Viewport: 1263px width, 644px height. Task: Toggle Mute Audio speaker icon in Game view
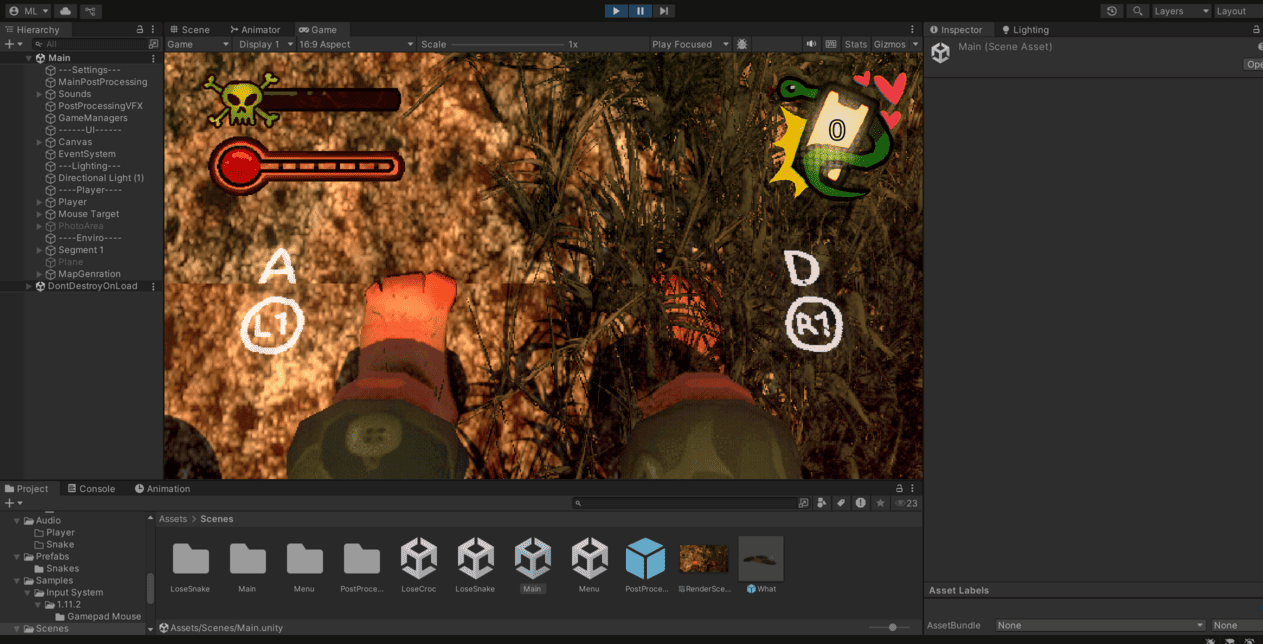click(811, 44)
